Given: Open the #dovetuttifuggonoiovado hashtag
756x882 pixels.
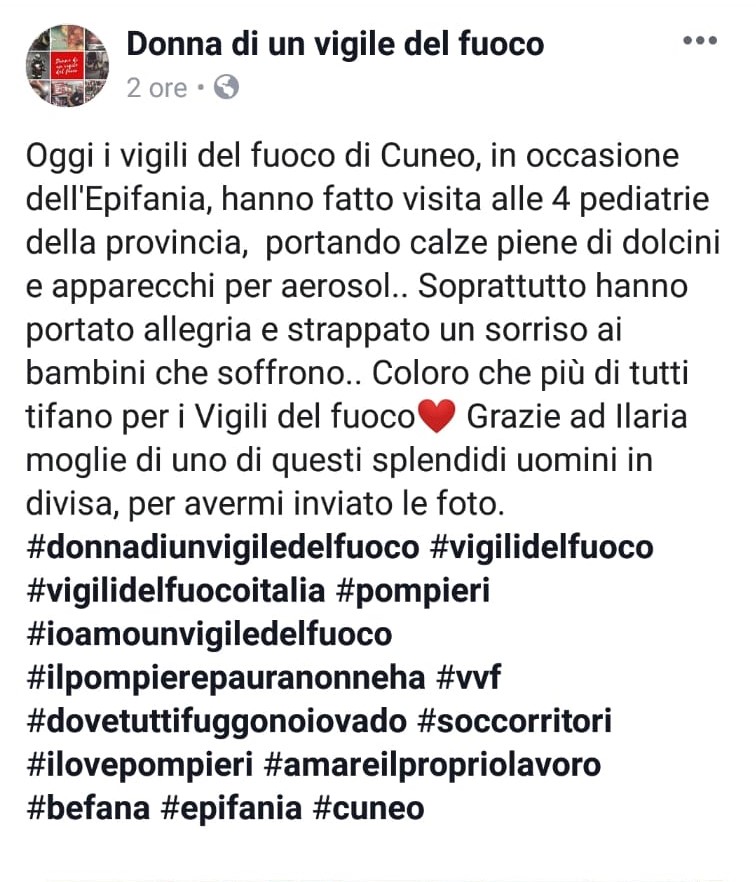Looking at the screenshot, I should tap(217, 722).
